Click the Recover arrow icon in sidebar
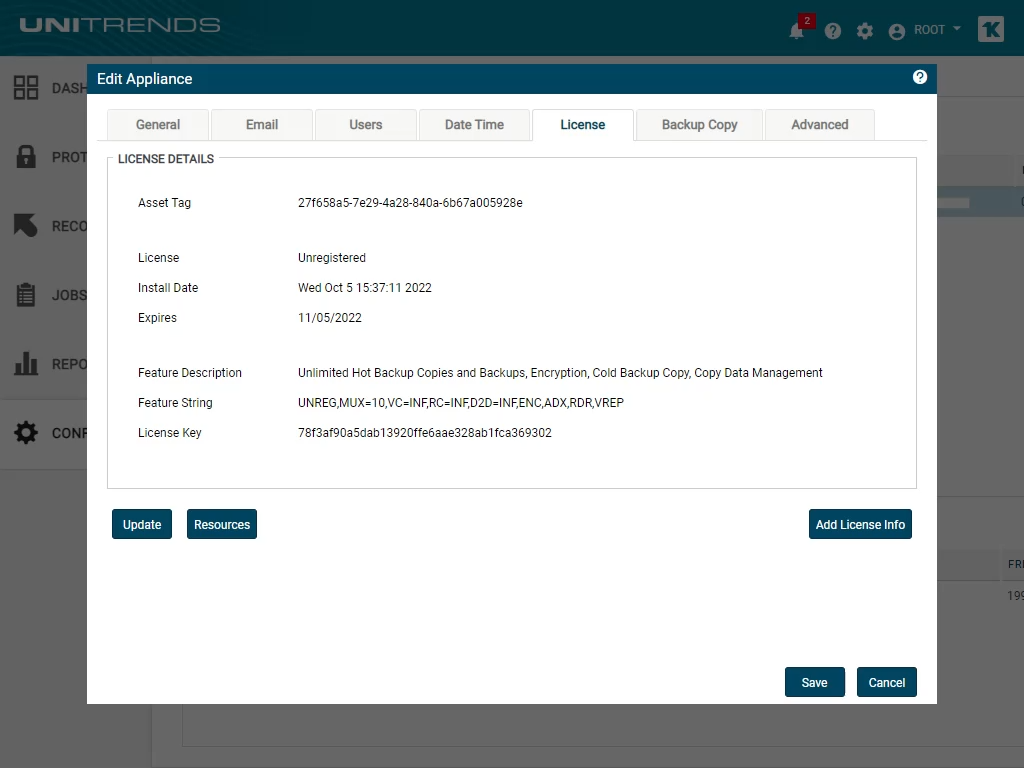This screenshot has height=768, width=1024. (x=26, y=225)
